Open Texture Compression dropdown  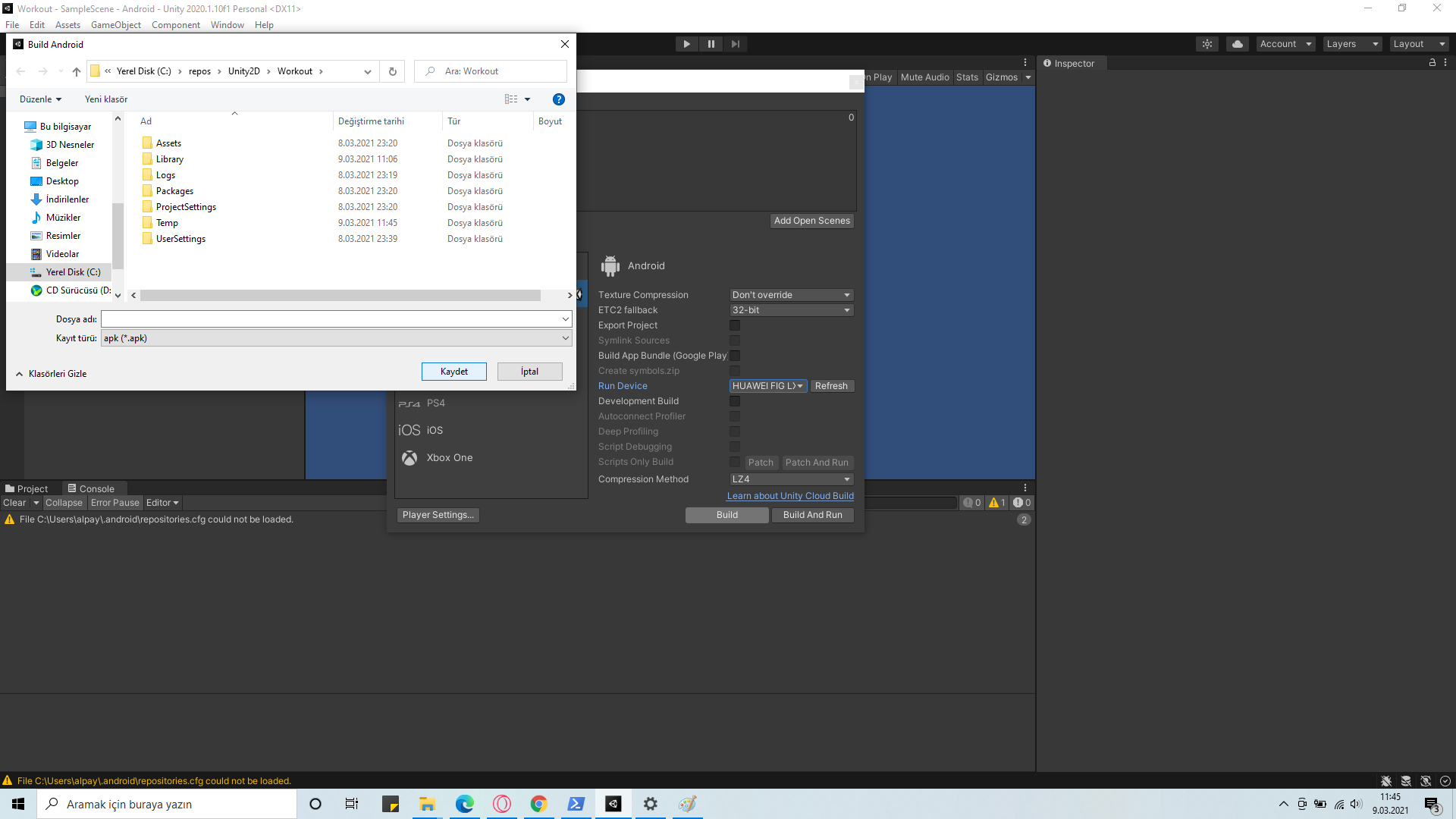pyautogui.click(x=792, y=295)
